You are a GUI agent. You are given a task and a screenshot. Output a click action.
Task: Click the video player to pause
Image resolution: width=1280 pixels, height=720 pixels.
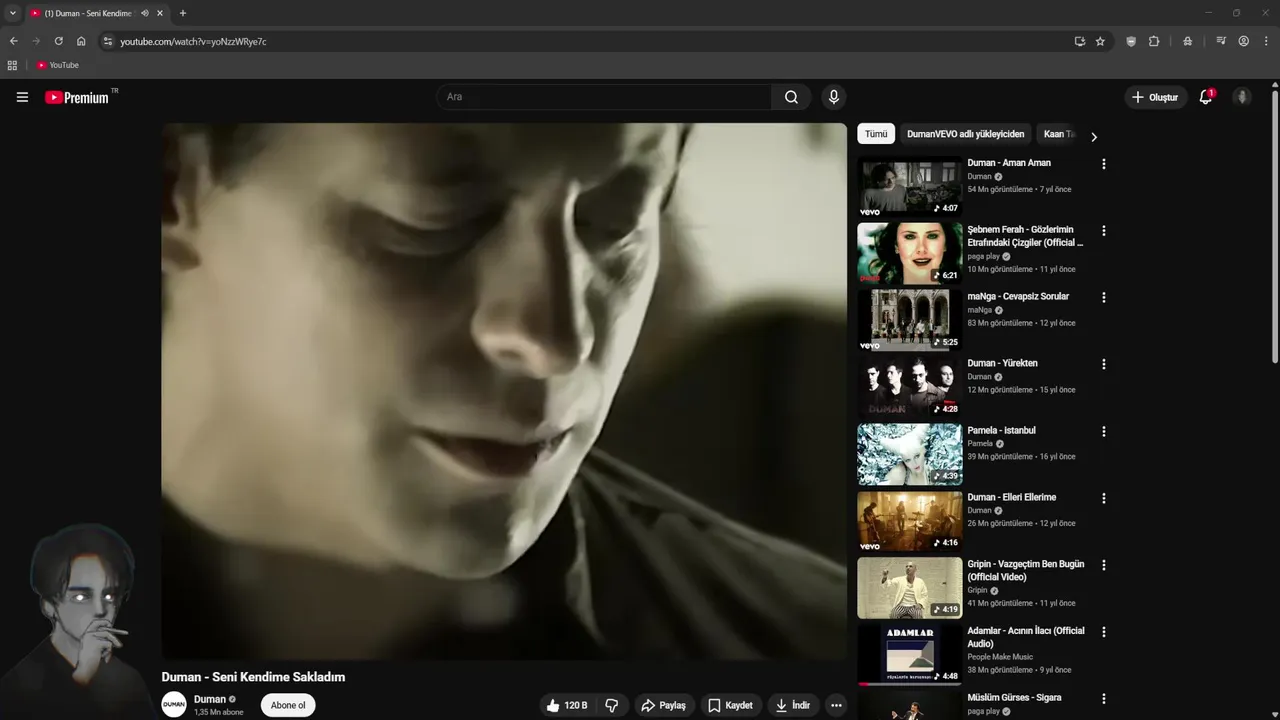click(x=504, y=391)
